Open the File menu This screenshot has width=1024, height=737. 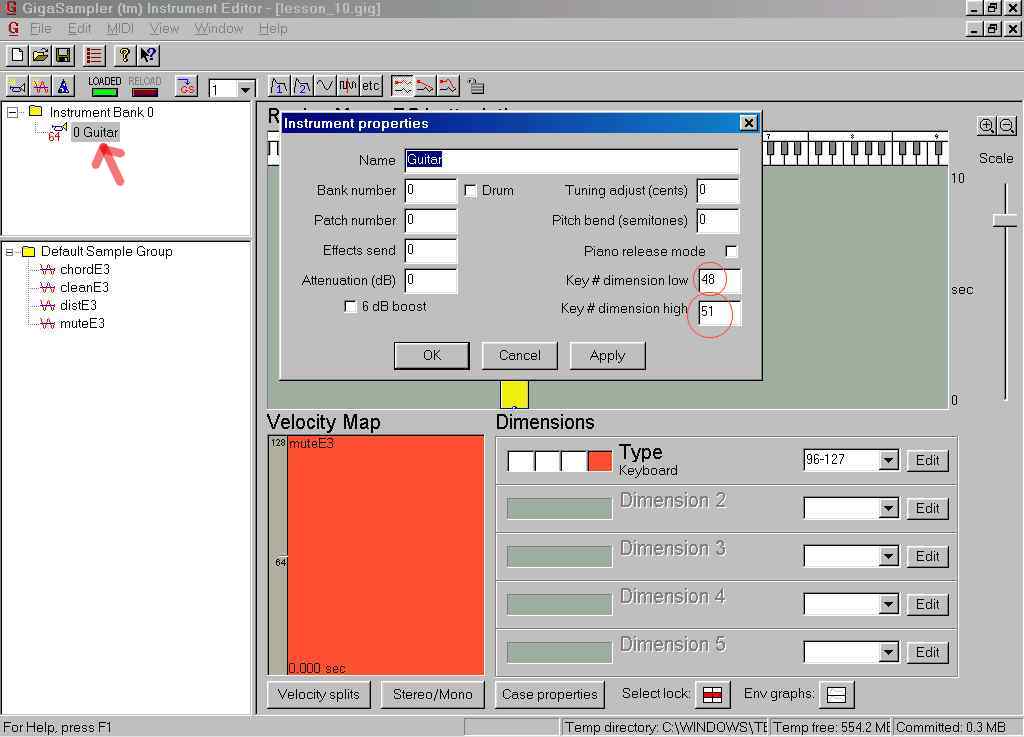tap(40, 29)
